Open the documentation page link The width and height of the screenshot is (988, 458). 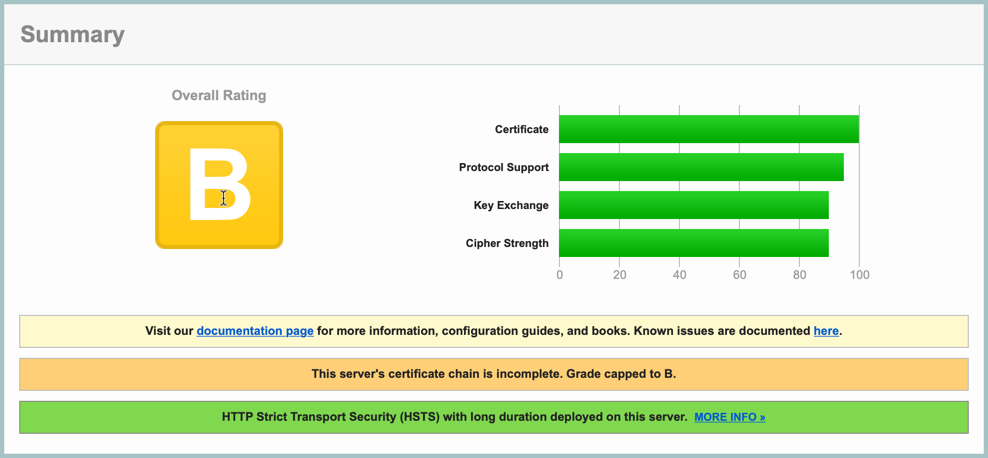(255, 331)
